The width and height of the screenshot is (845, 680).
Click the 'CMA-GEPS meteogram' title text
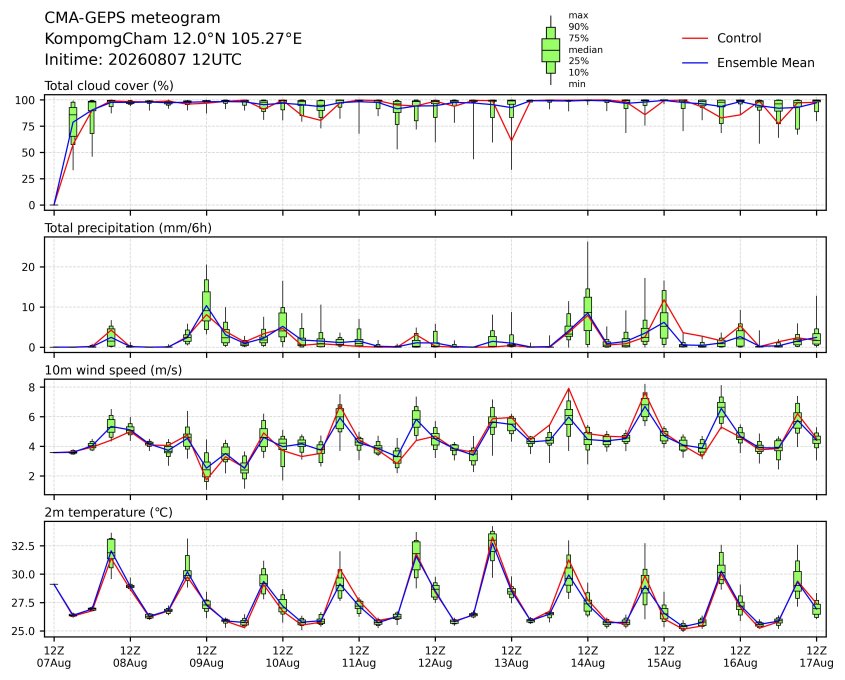[x=132, y=18]
